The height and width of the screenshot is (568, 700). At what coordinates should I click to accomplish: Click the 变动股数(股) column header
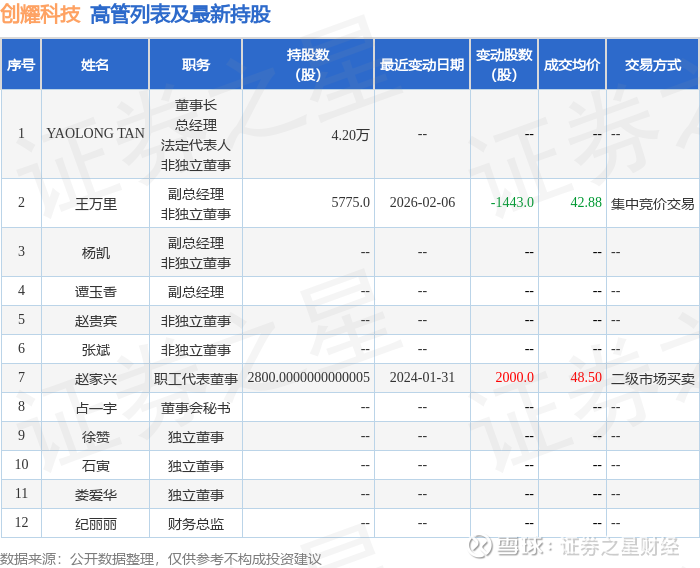tap(504, 65)
